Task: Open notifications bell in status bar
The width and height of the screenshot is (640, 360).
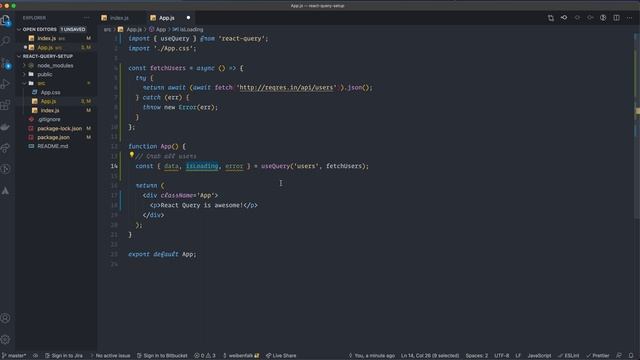Action: click(631, 356)
